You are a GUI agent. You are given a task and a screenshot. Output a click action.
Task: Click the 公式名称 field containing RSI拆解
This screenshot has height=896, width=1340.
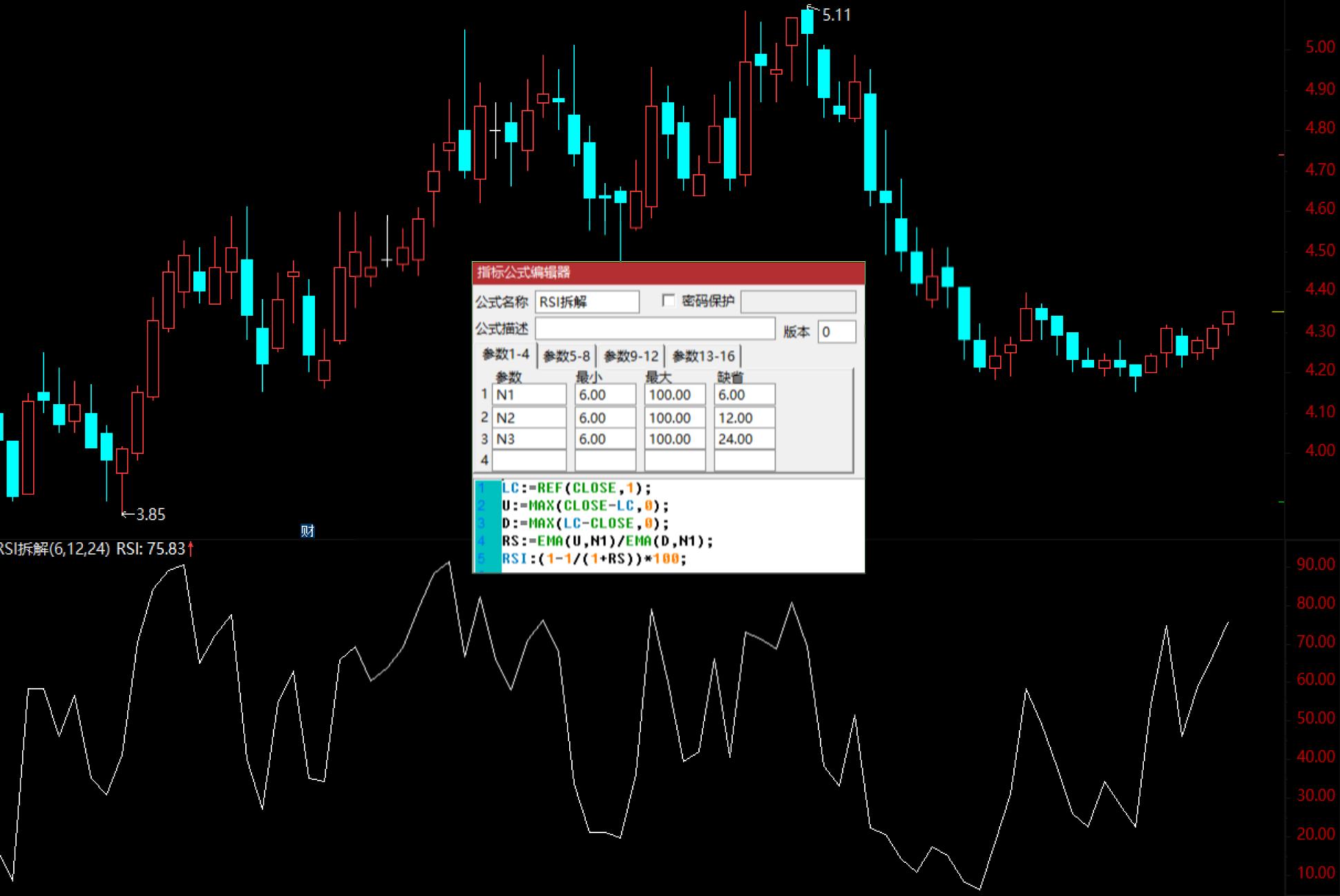point(587,302)
